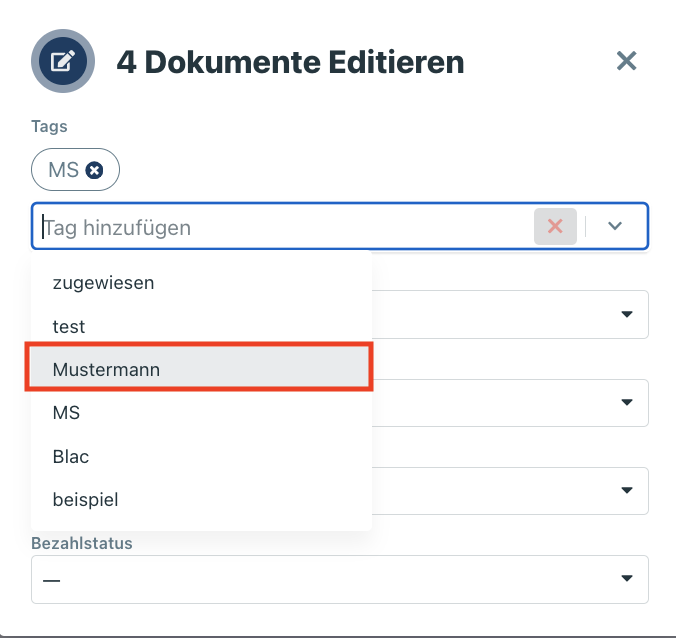Collapse the tag suggestions with the chevron
676x638 pixels.
(x=615, y=227)
